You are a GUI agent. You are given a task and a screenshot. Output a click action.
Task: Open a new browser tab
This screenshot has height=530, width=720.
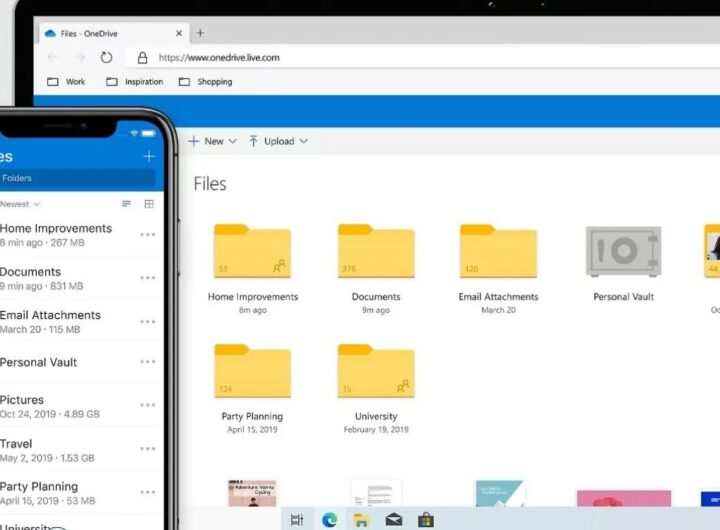(200, 33)
